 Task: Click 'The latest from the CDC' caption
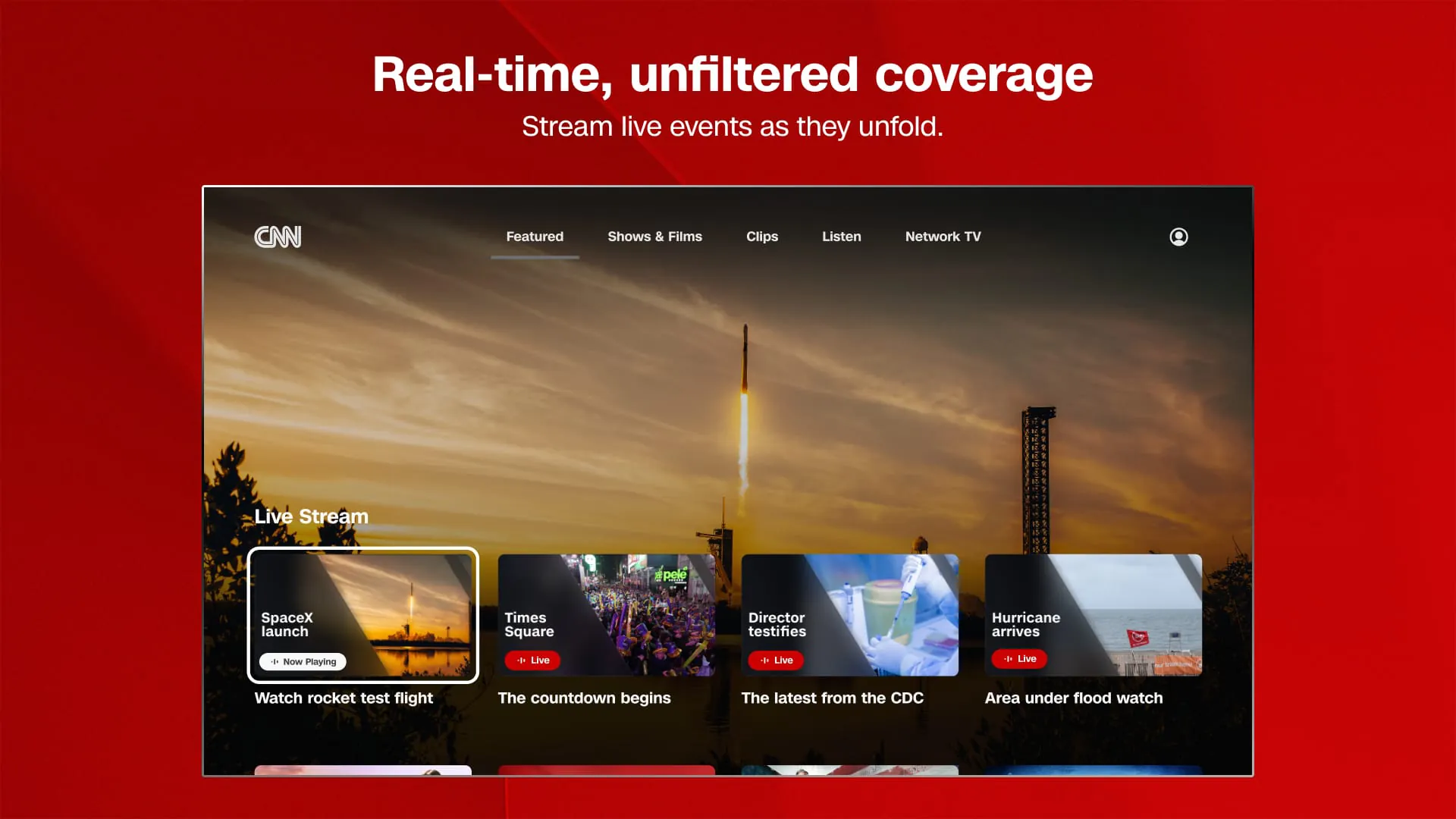tap(832, 698)
